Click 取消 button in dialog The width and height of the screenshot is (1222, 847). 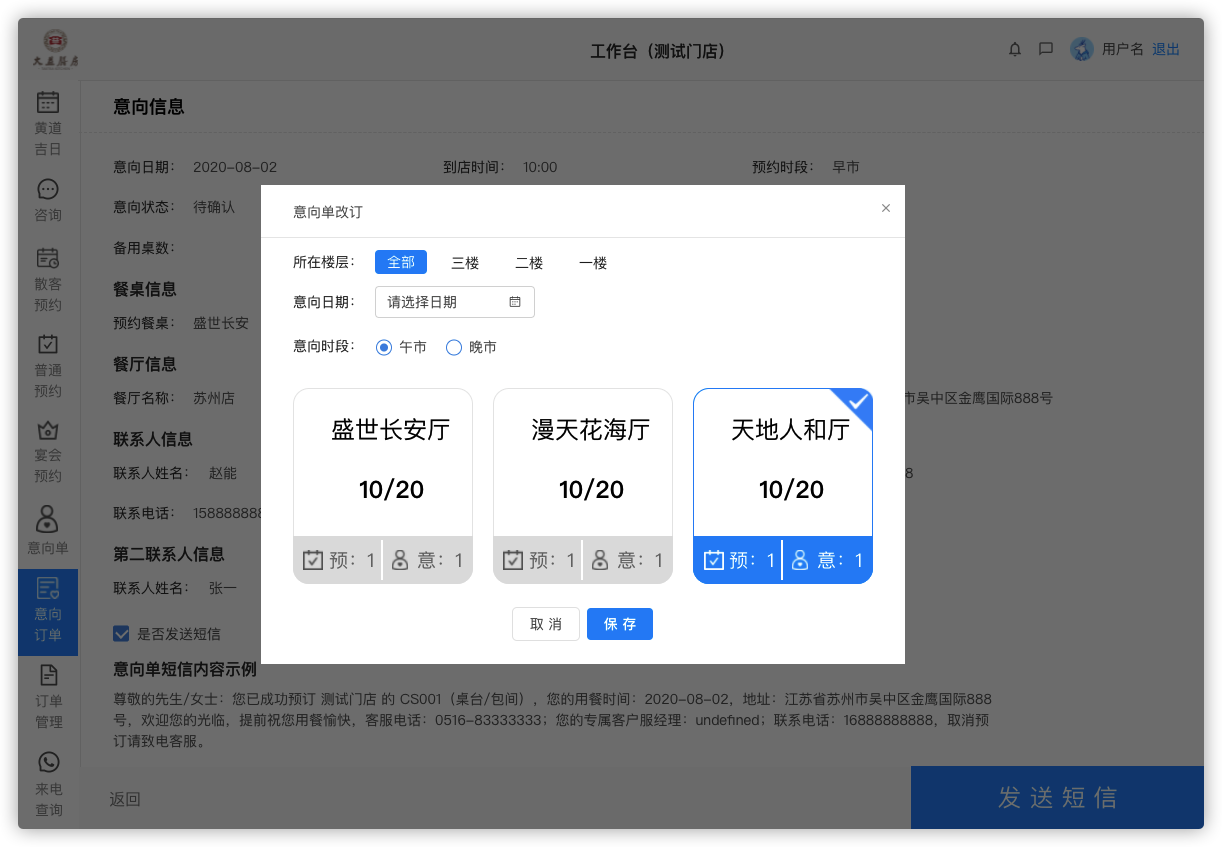pos(546,624)
